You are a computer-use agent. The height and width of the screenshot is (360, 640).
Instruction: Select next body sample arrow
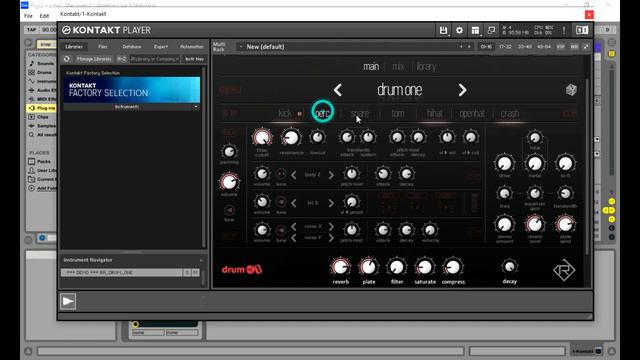coord(331,175)
